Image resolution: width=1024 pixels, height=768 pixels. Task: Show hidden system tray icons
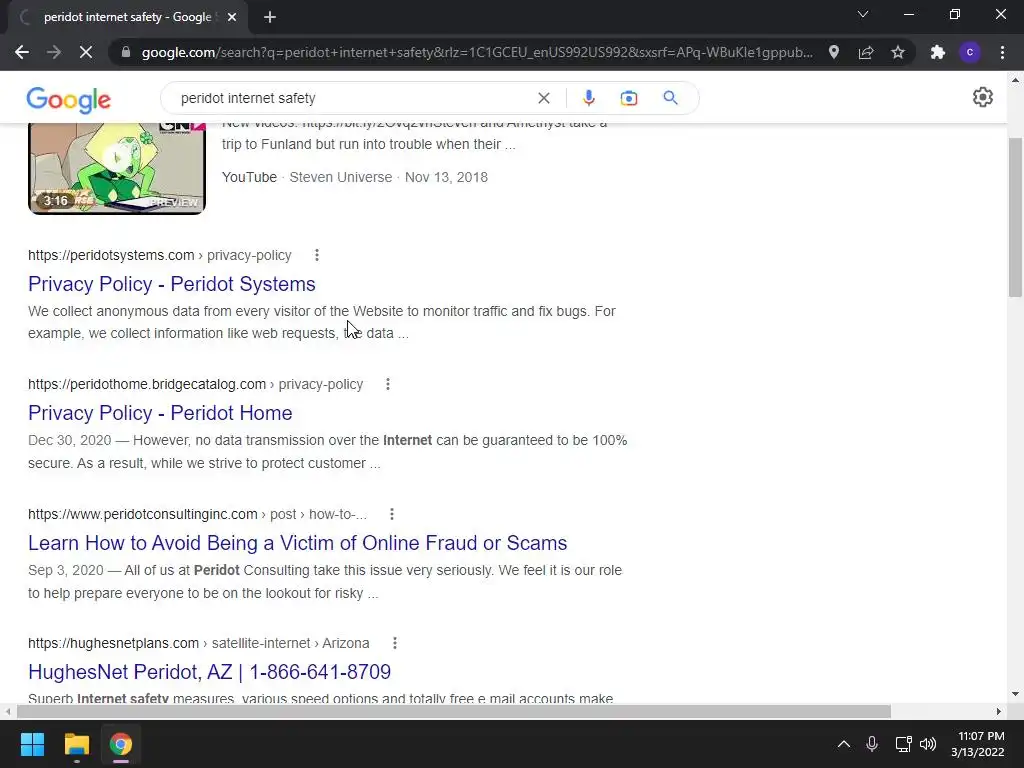pos(844,744)
